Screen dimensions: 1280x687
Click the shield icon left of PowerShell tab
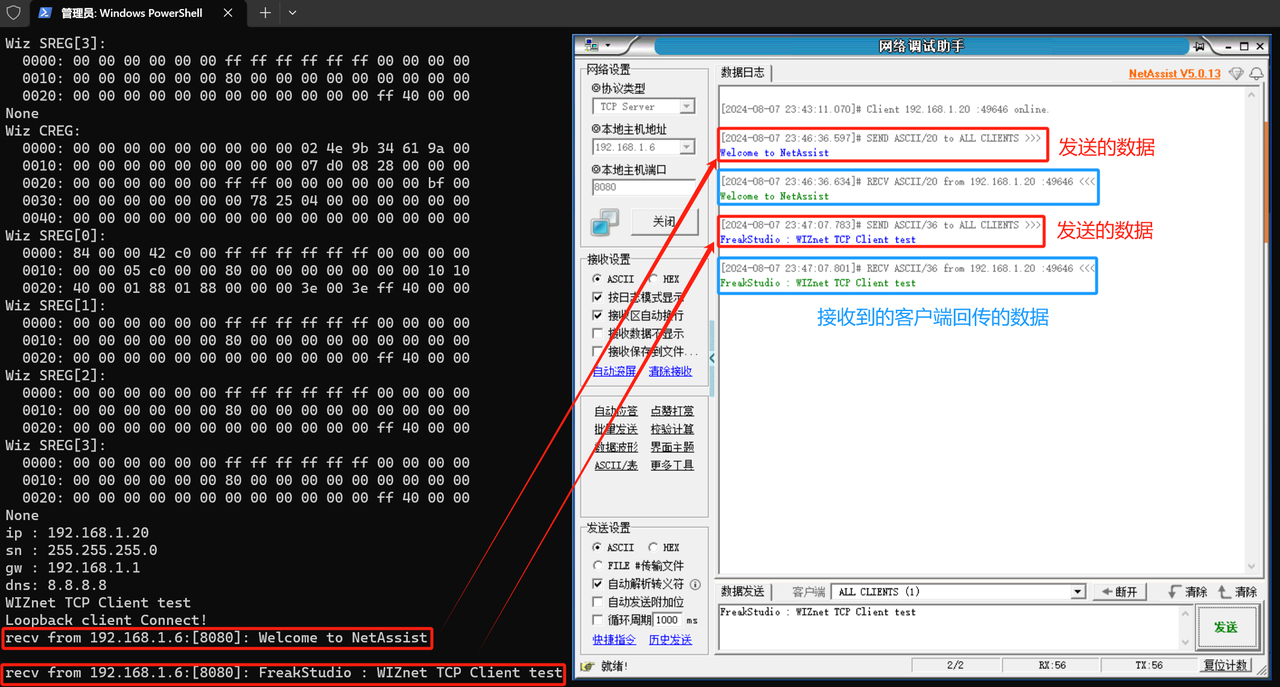(13, 13)
